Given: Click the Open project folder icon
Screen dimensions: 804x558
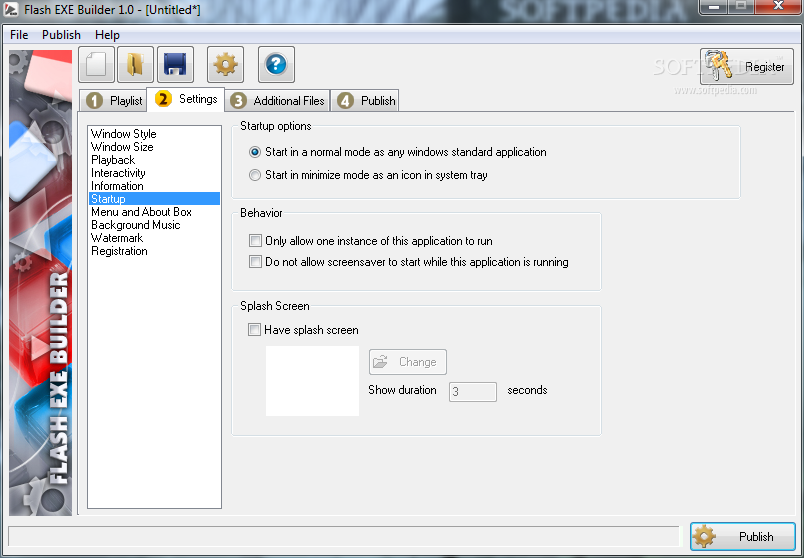Looking at the screenshot, I should tap(135, 65).
